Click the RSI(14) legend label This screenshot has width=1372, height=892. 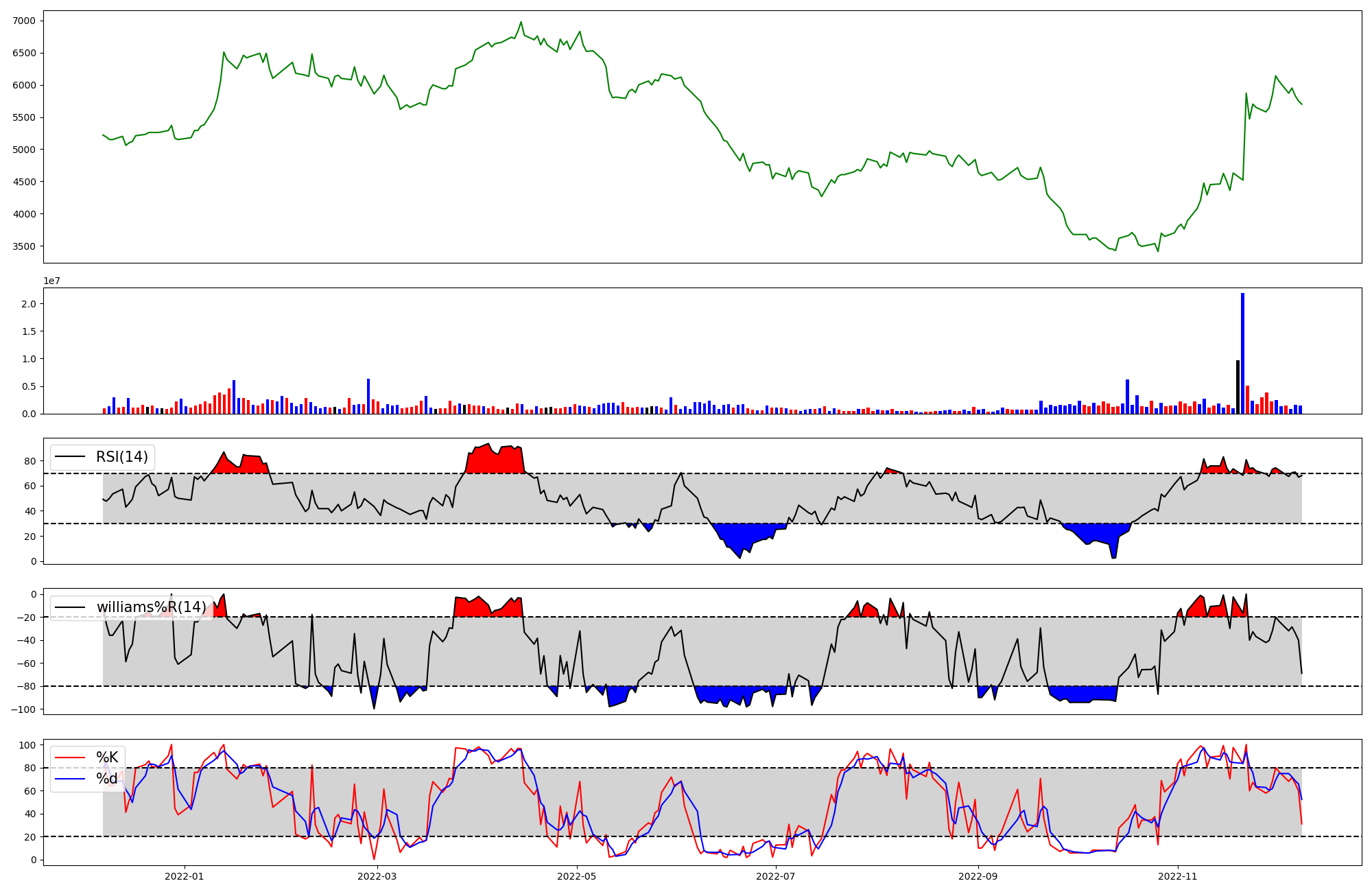[x=121, y=457]
